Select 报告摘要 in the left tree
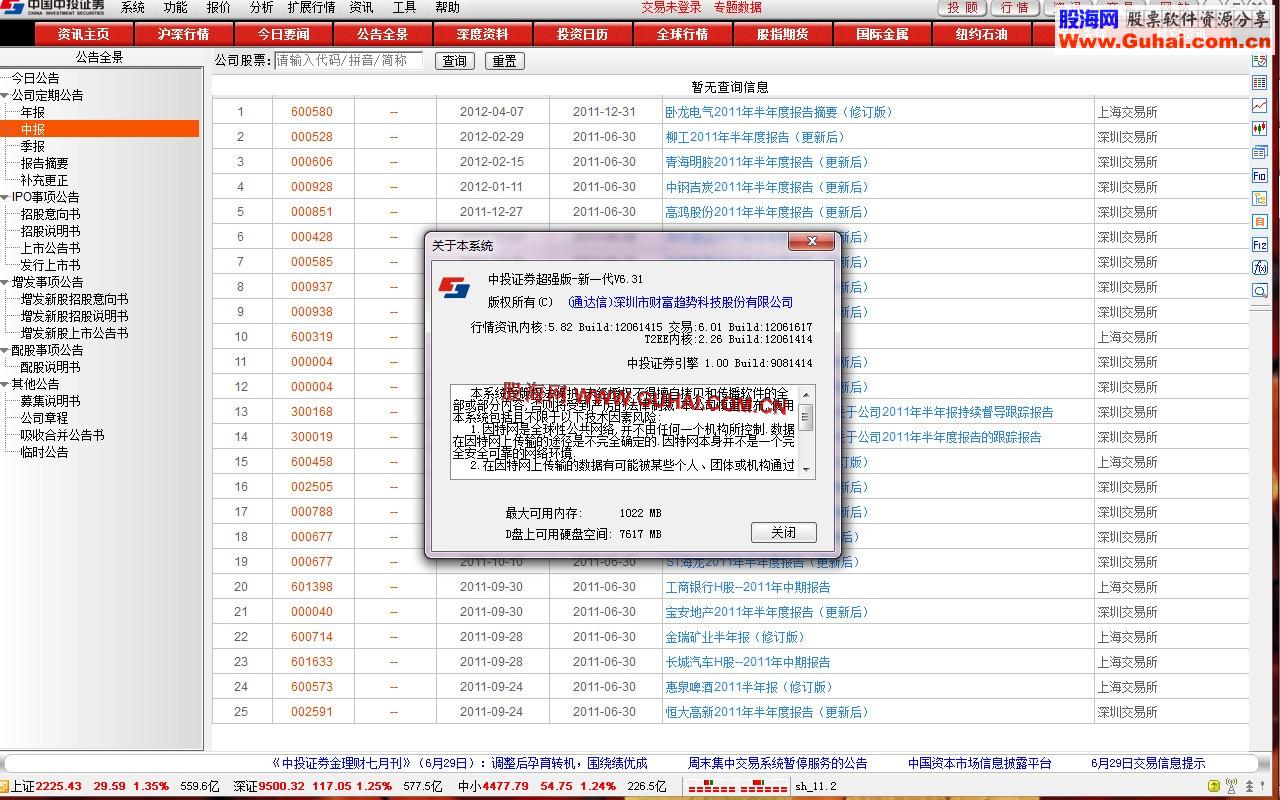Screen dimensions: 1280x800 click(45, 163)
